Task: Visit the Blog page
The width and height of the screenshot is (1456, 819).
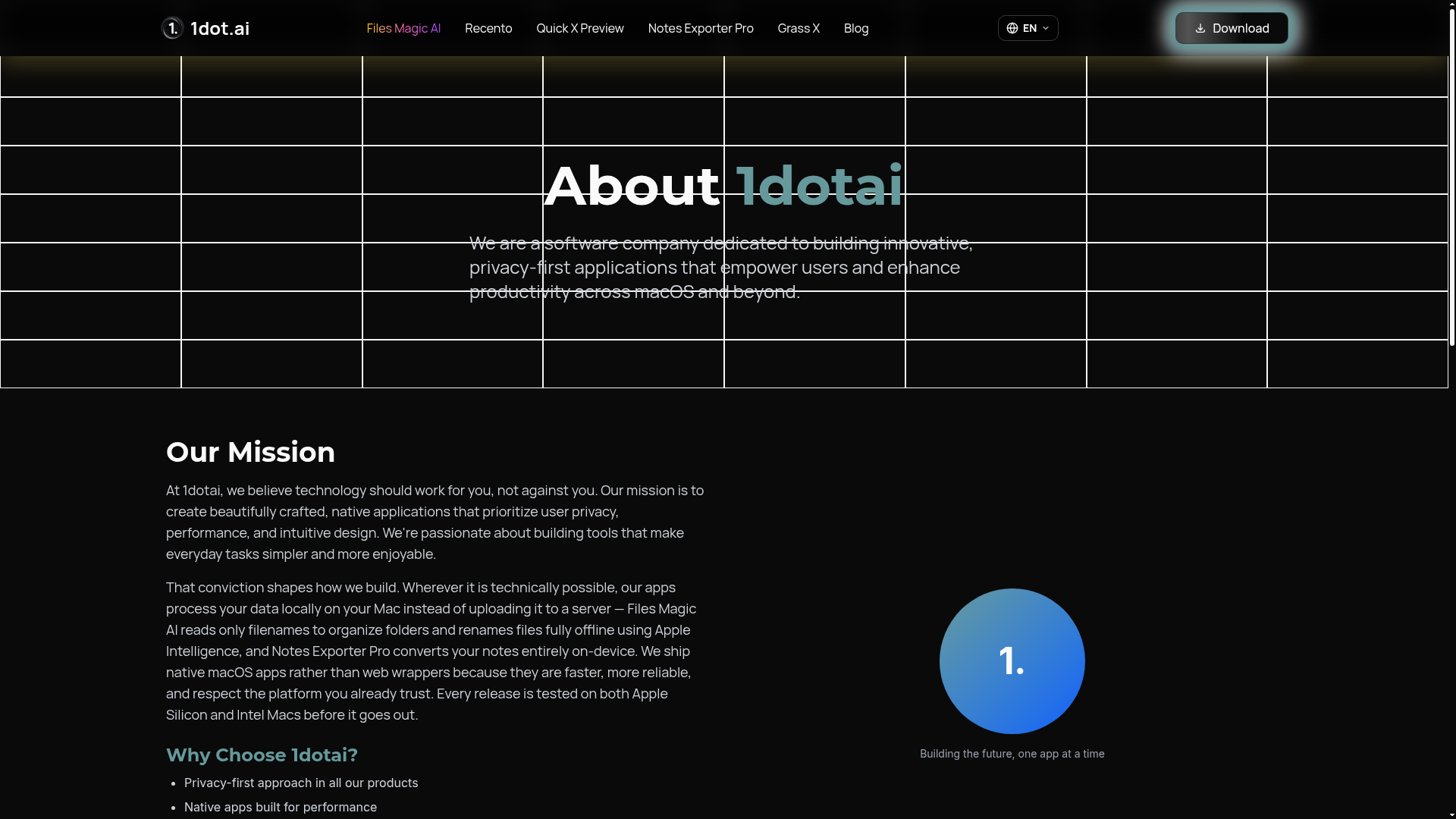Action: 856,28
